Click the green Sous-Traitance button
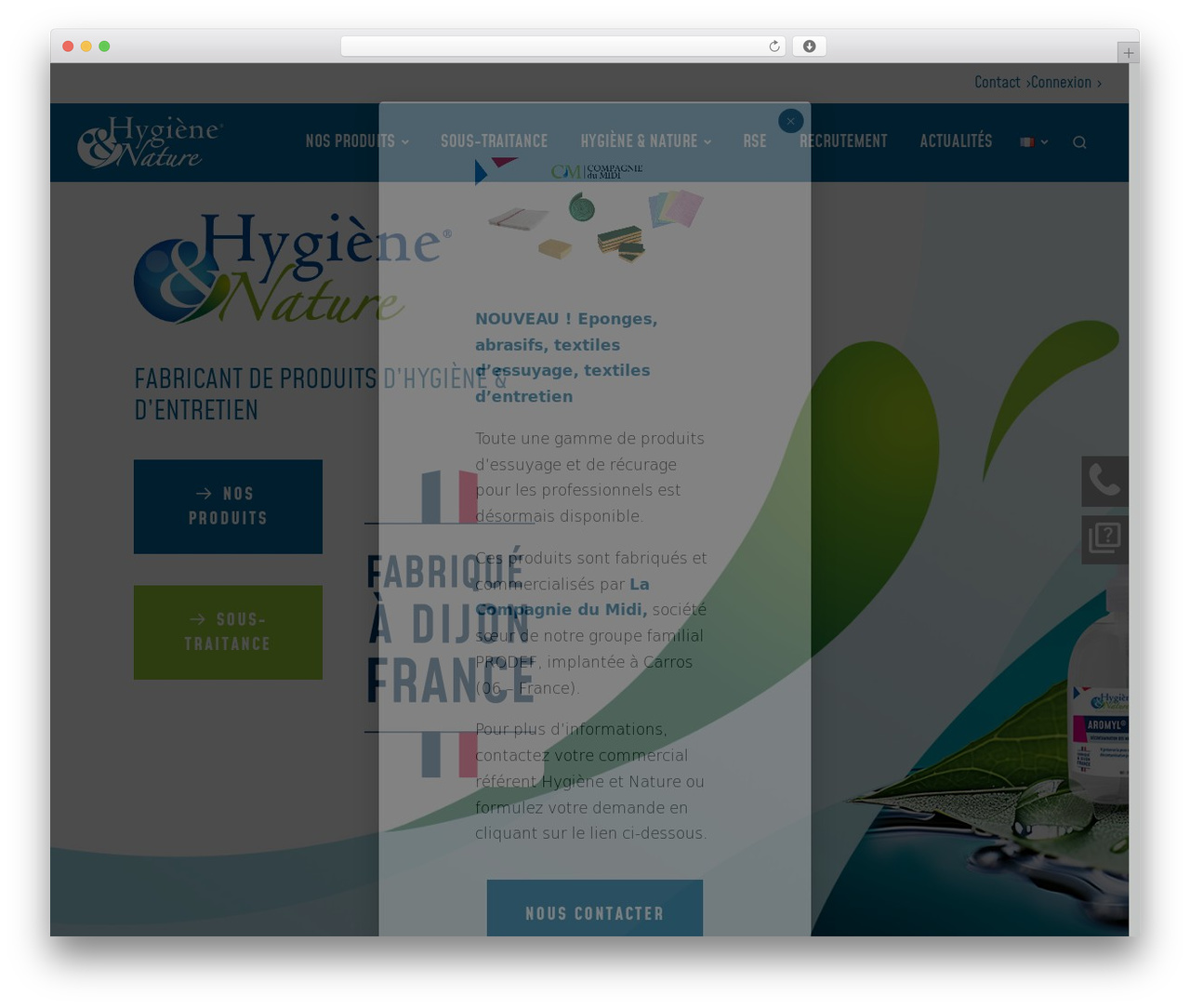1190x1008 pixels. [x=228, y=632]
